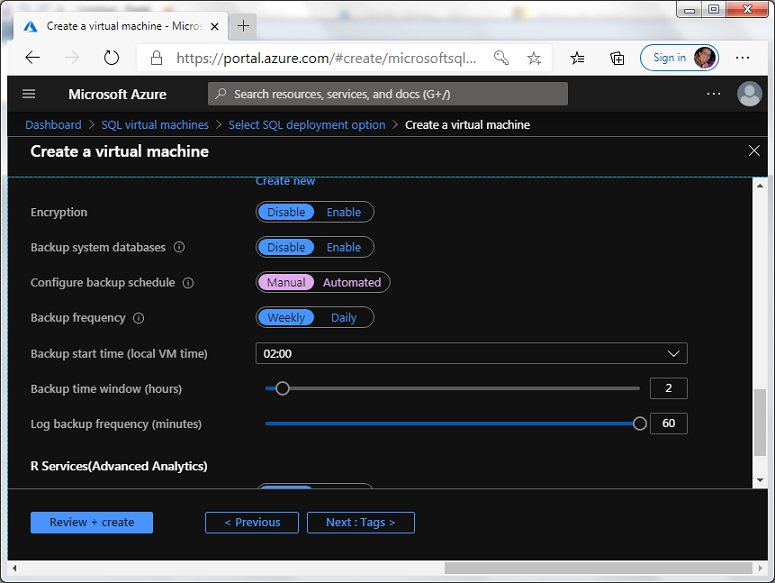This screenshot has height=583, width=775.
Task: Click the Create new link
Action: point(285,181)
